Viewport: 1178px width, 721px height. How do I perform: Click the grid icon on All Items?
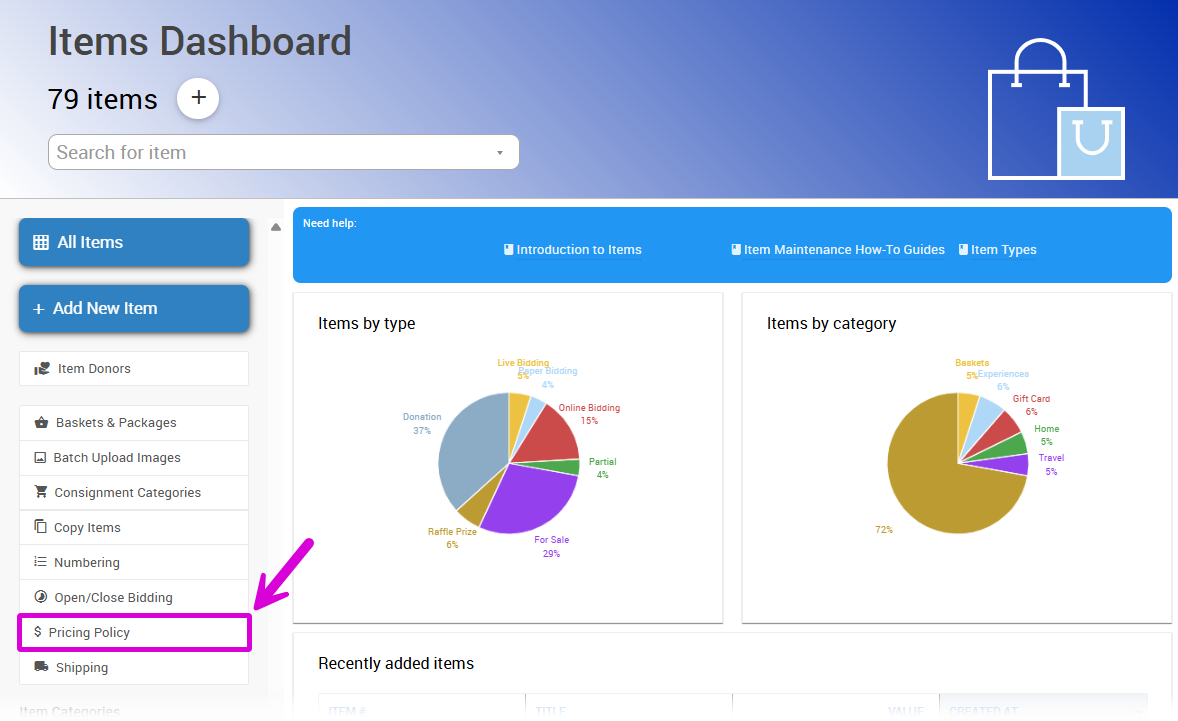click(41, 242)
